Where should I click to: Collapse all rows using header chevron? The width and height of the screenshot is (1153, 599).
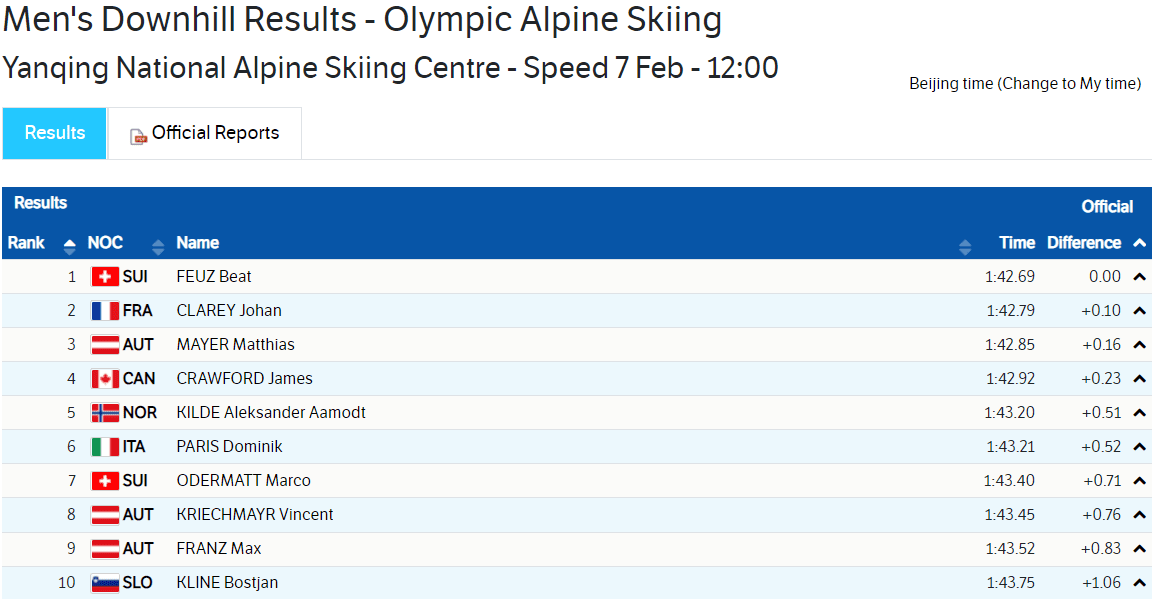(1139, 243)
